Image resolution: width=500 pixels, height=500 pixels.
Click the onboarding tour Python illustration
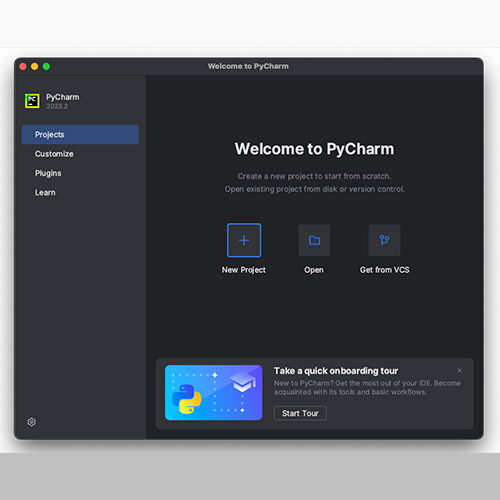point(214,393)
